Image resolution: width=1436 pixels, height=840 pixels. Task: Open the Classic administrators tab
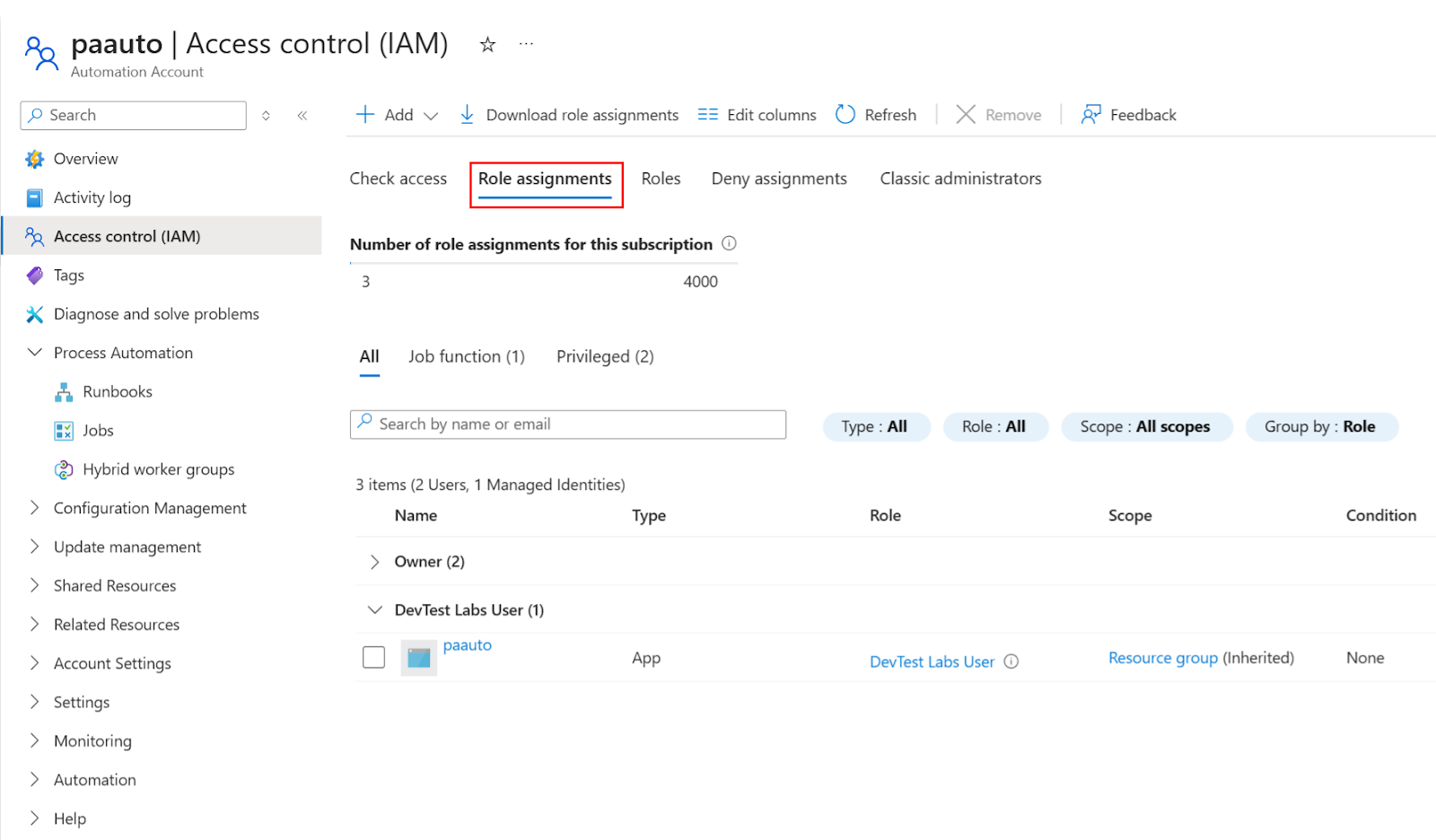pos(960,179)
